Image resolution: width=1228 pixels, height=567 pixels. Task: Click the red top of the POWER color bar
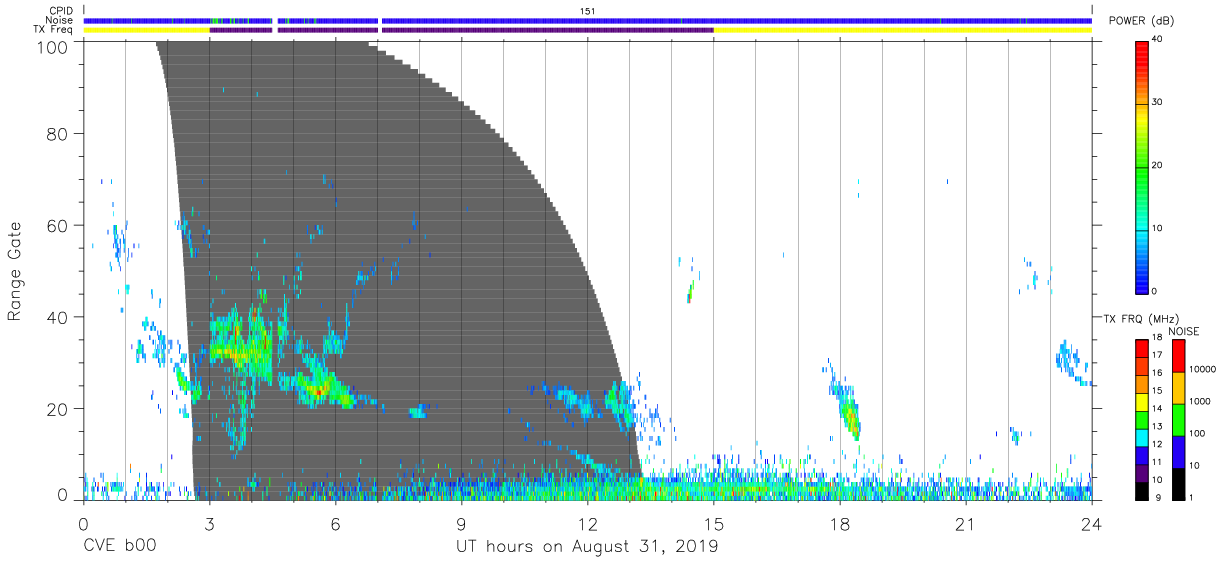point(1141,50)
